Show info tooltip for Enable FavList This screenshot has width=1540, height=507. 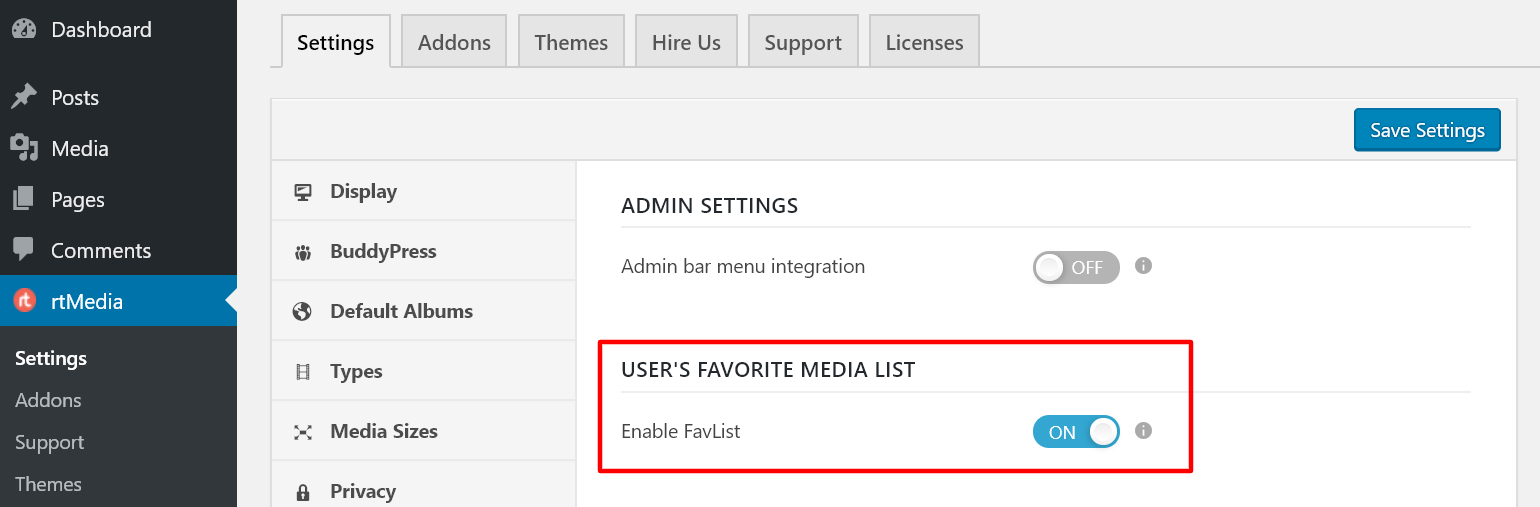(1144, 431)
